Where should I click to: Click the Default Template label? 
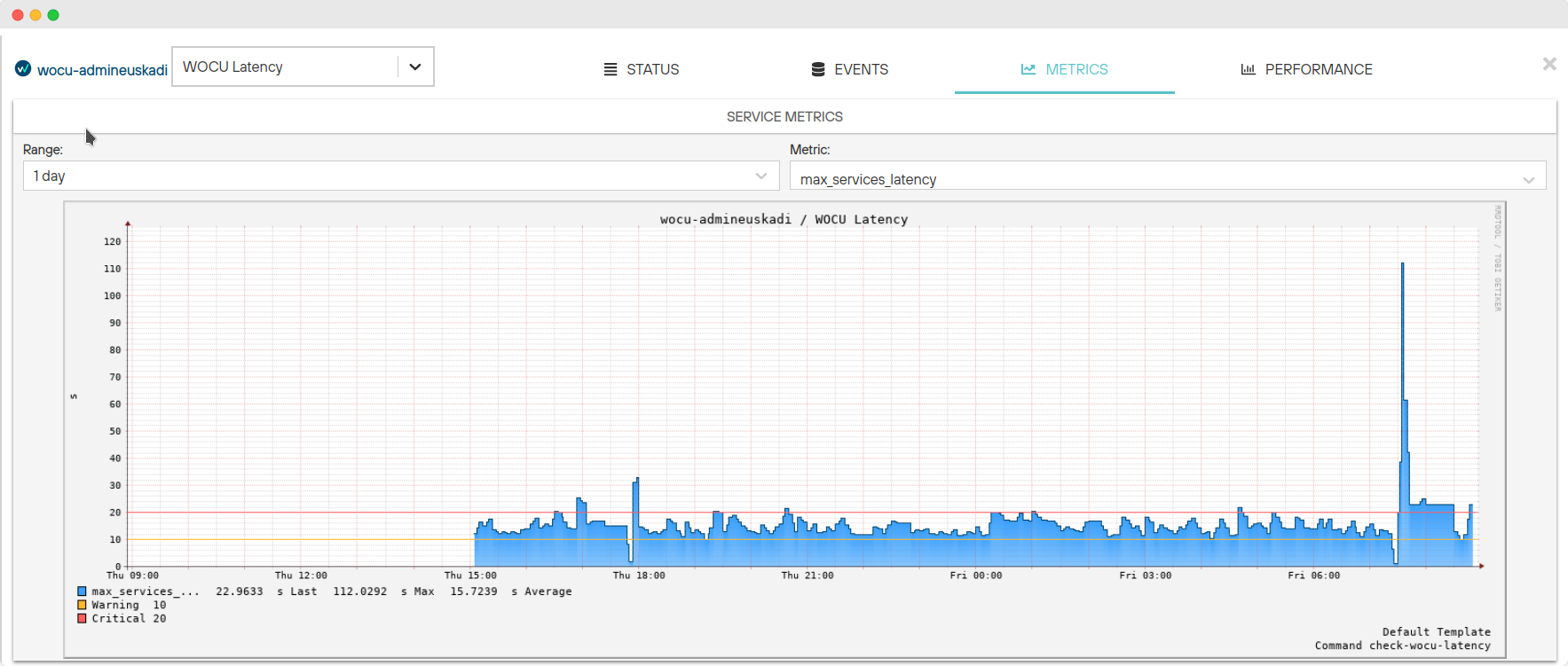[x=1436, y=632]
